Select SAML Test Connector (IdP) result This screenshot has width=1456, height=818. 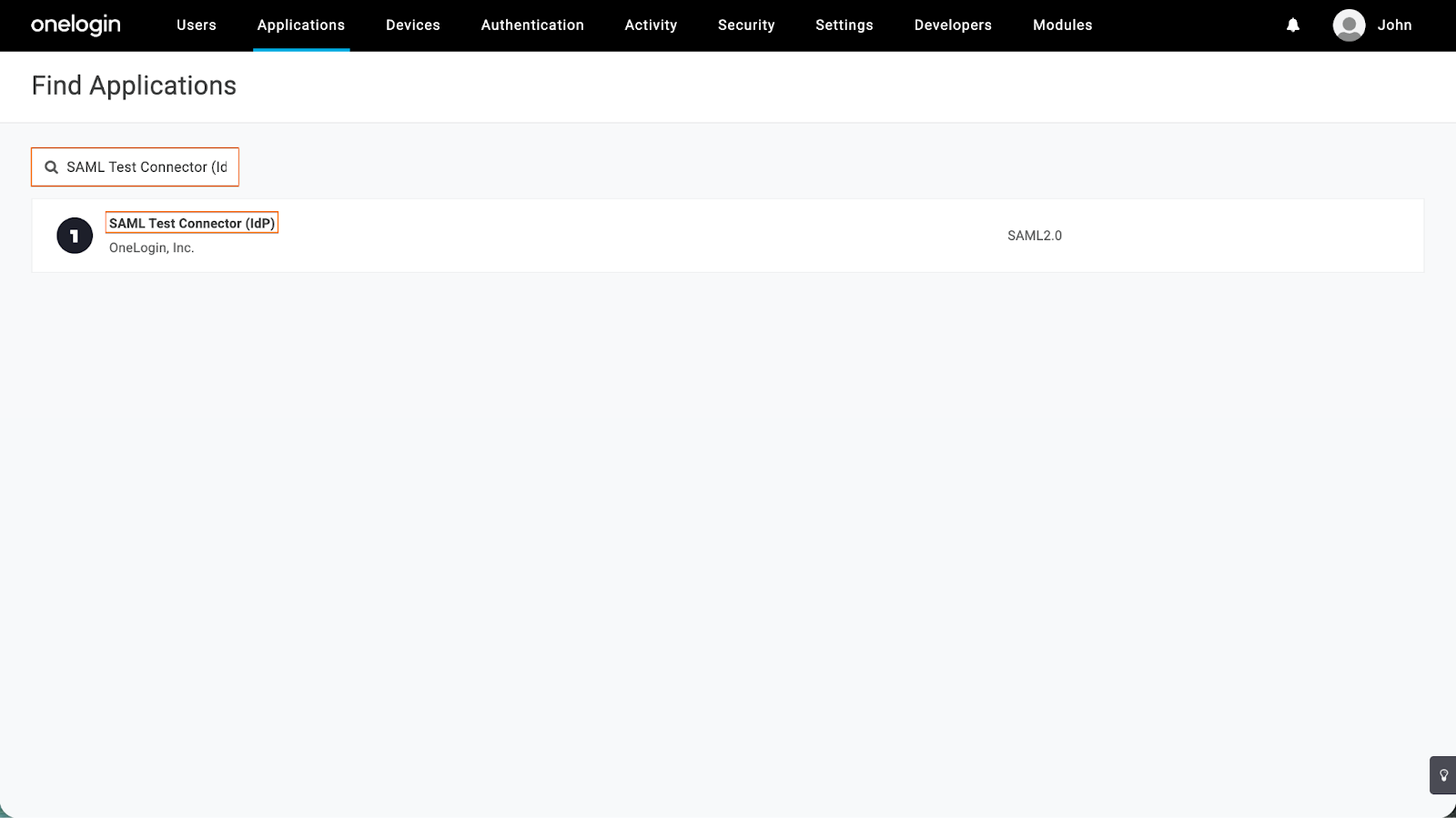pyautogui.click(x=192, y=223)
